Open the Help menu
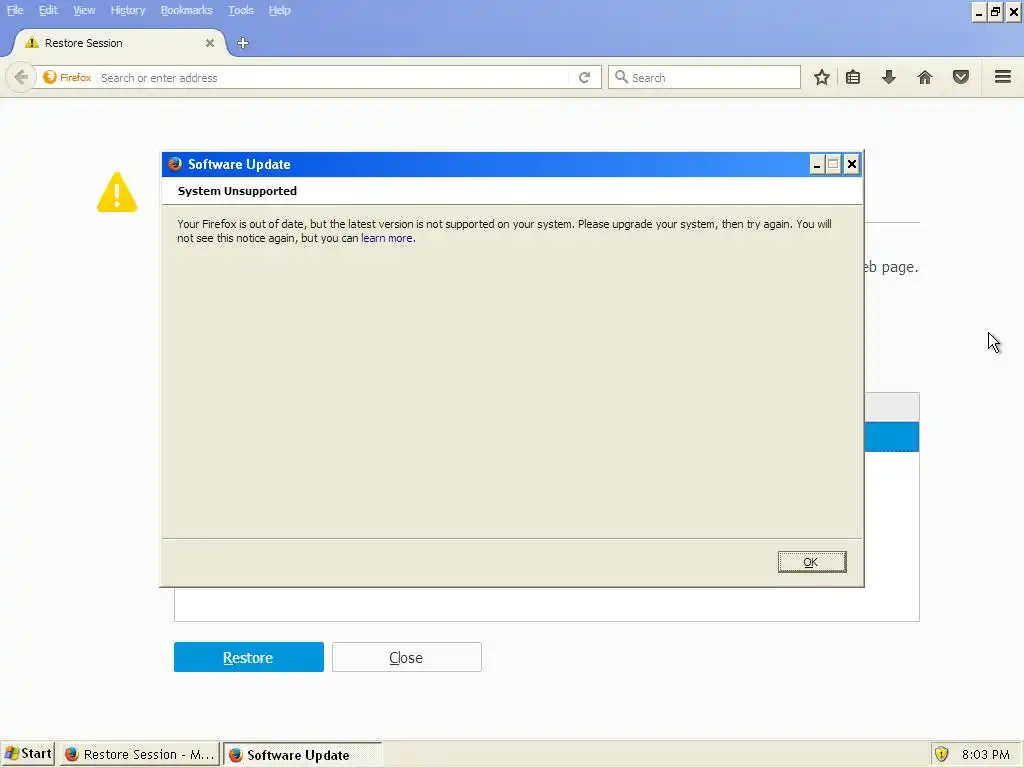 coord(280,10)
